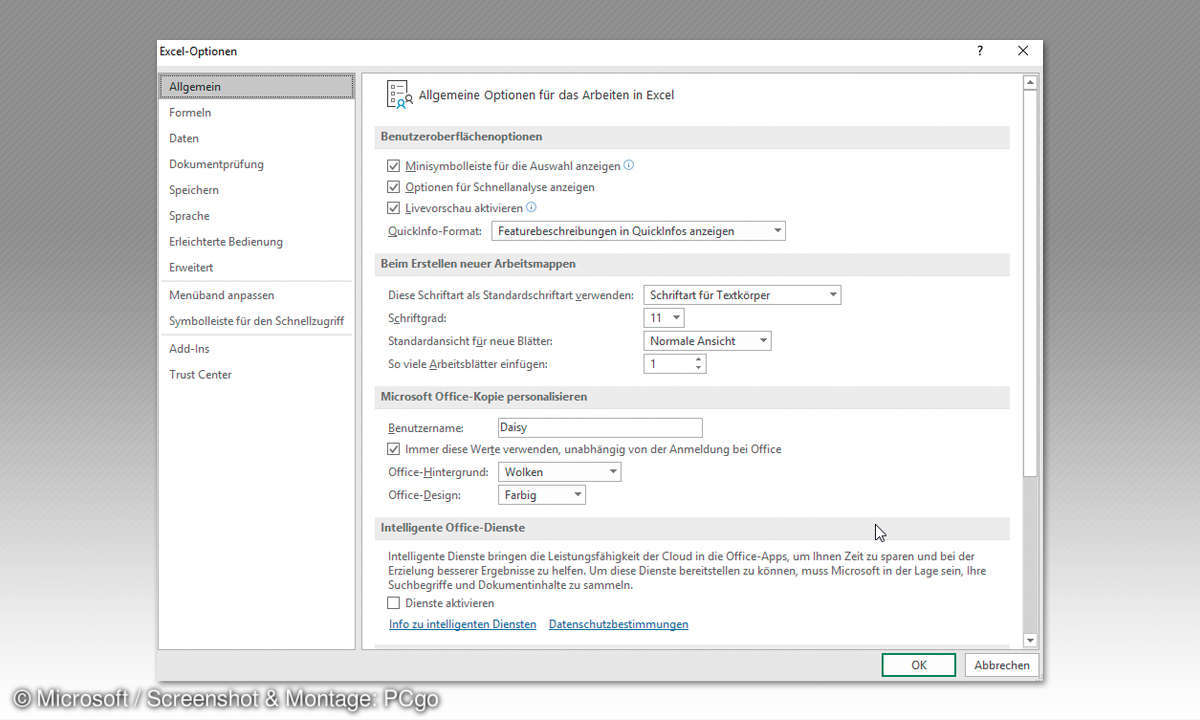Click the info icon beside Livevorschau aktivieren
The height and width of the screenshot is (720, 1200).
coord(531,208)
